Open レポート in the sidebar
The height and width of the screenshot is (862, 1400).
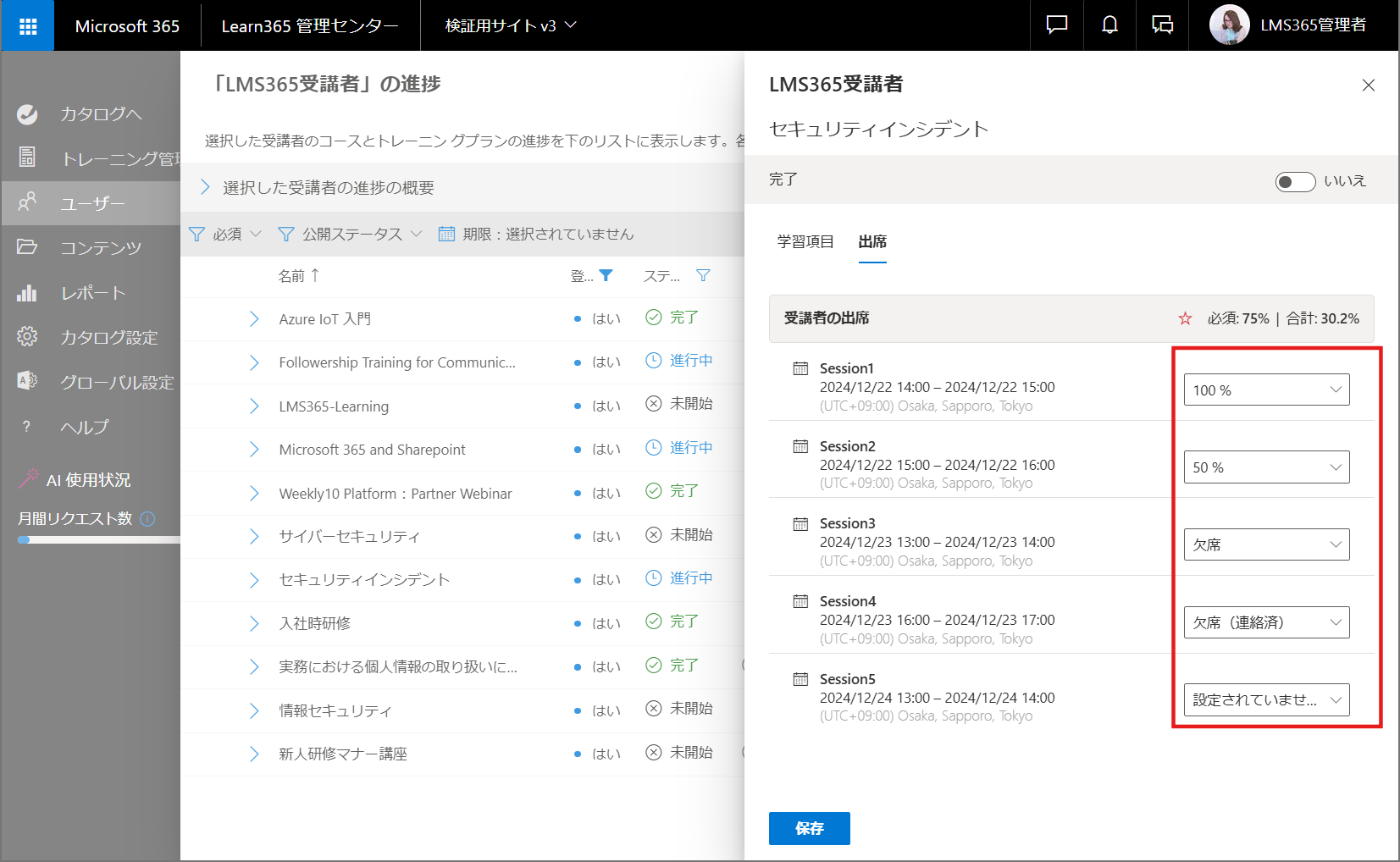coord(91,293)
